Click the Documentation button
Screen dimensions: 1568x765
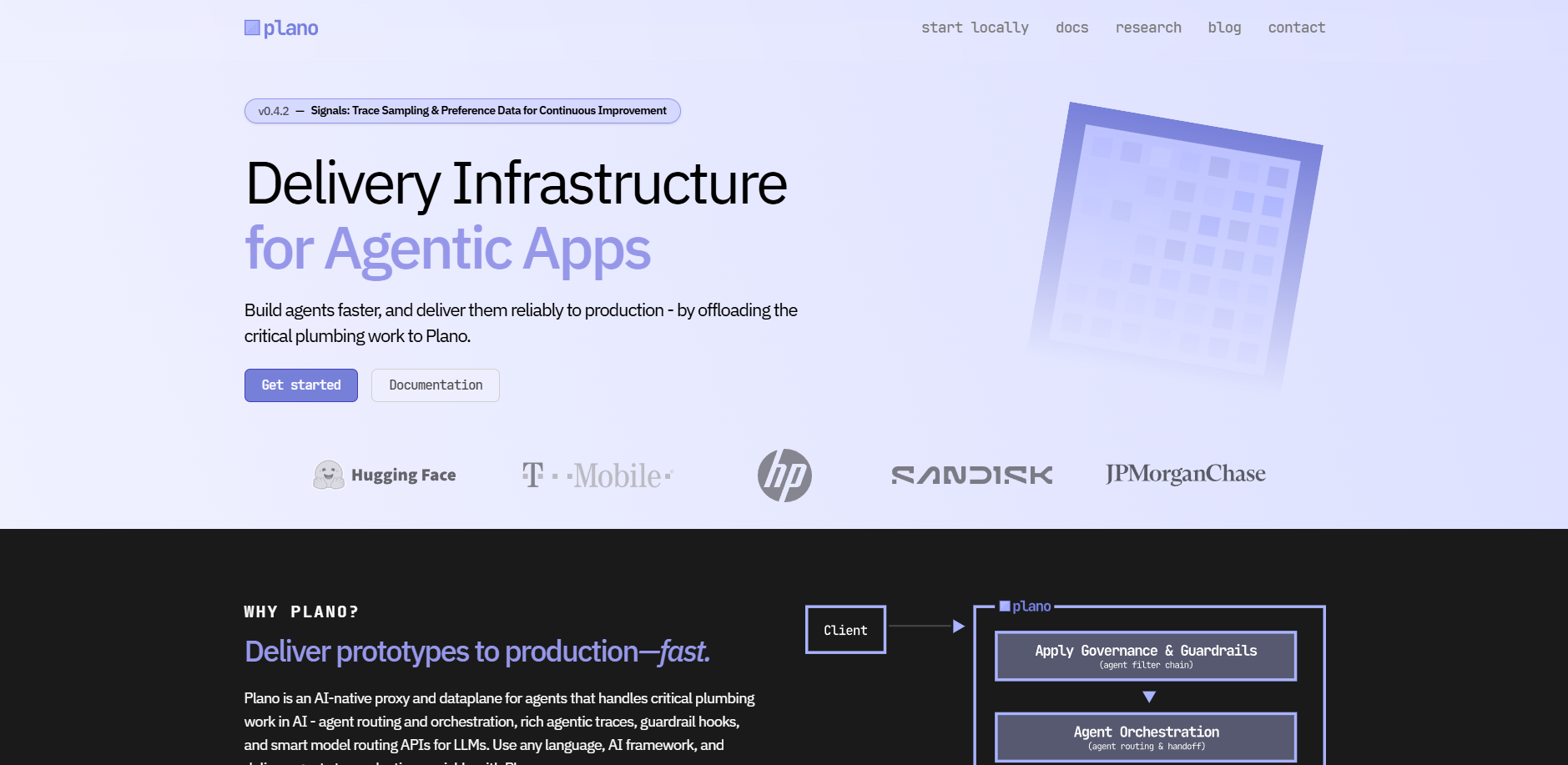[436, 385]
